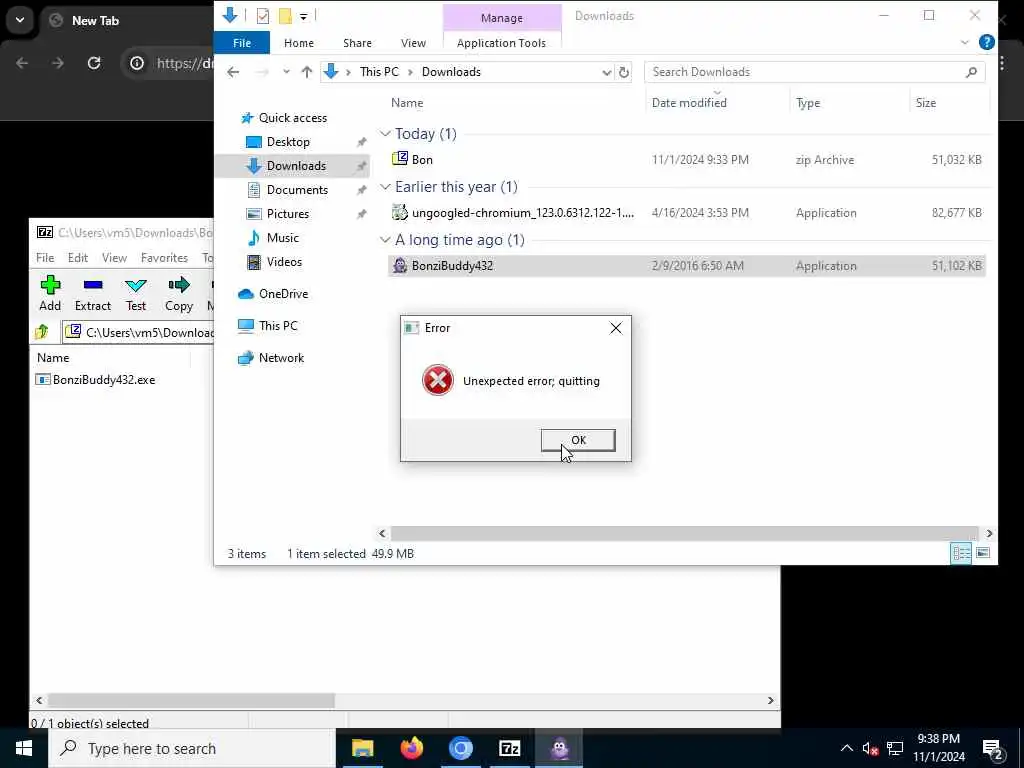1024x768 pixels.
Task: Select Documents in navigation pane
Action: pyautogui.click(x=297, y=190)
